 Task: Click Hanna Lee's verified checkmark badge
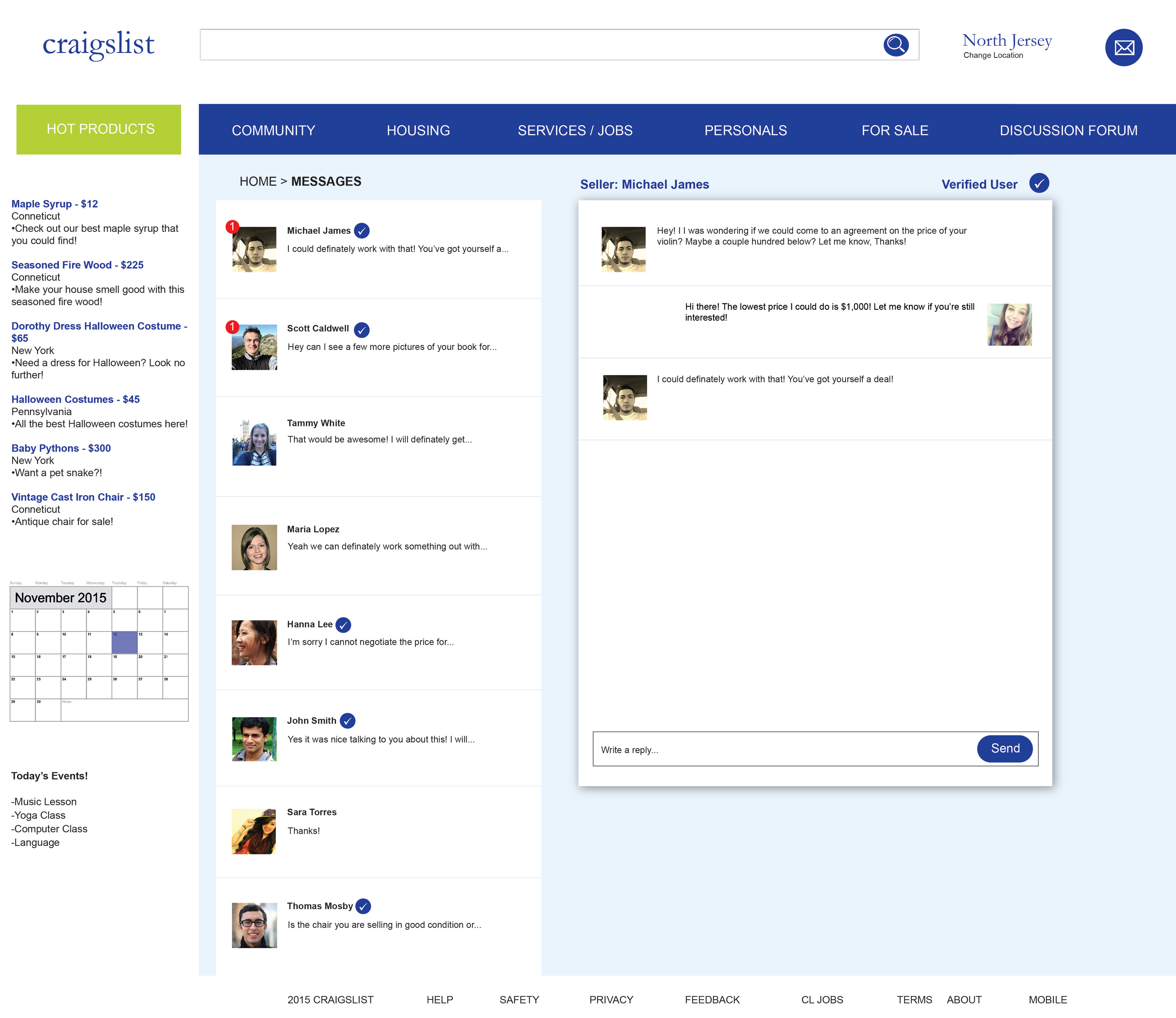pos(343,625)
